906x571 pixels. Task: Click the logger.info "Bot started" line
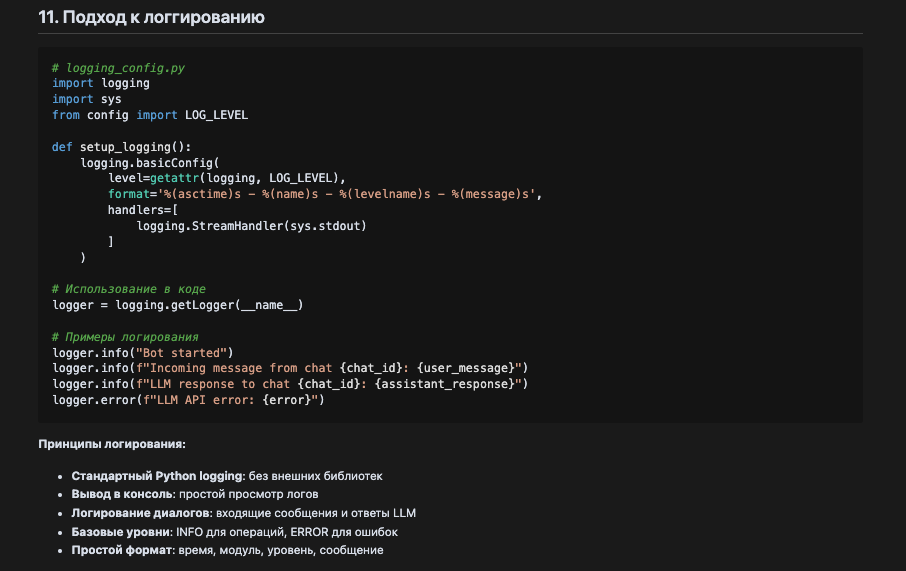coord(142,353)
